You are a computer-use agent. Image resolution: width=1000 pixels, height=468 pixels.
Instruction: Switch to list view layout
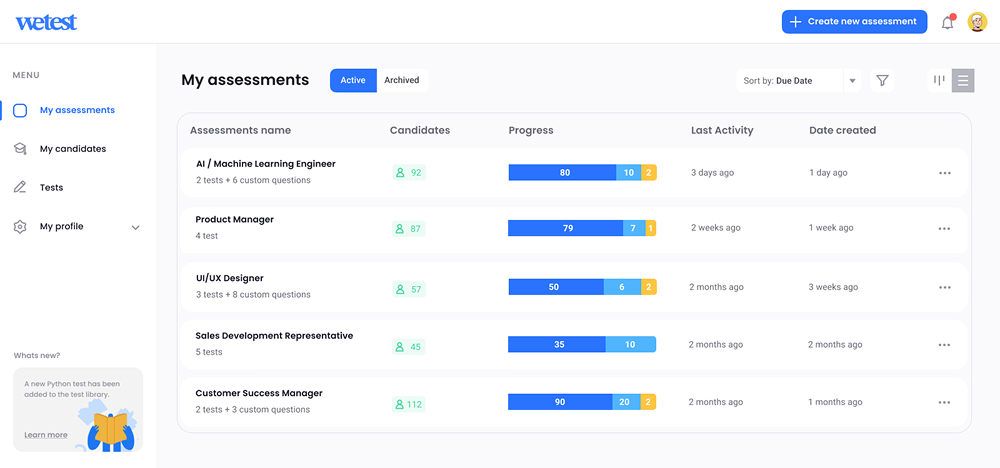coord(963,80)
